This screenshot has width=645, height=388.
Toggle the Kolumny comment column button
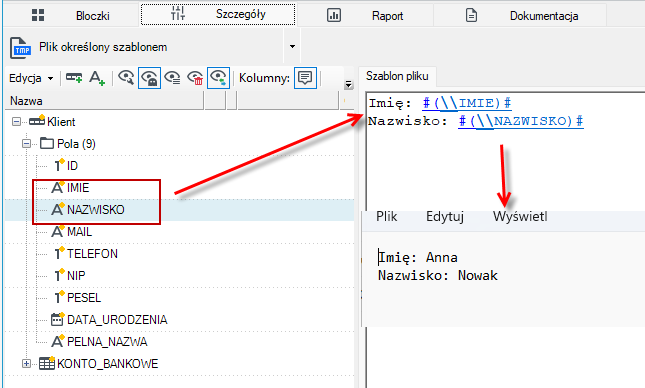tap(305, 78)
